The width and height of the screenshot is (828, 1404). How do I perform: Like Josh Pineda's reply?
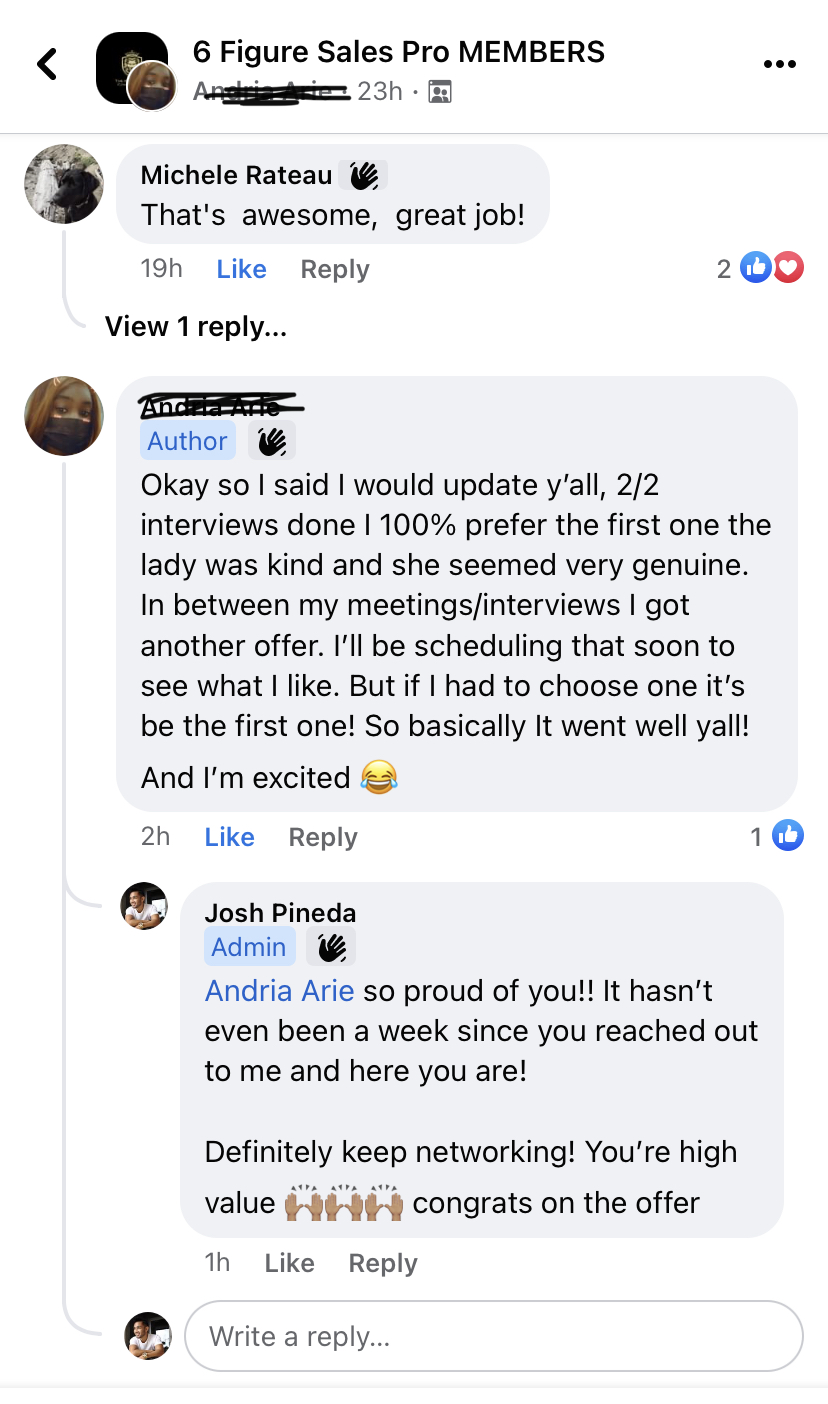tap(289, 1263)
